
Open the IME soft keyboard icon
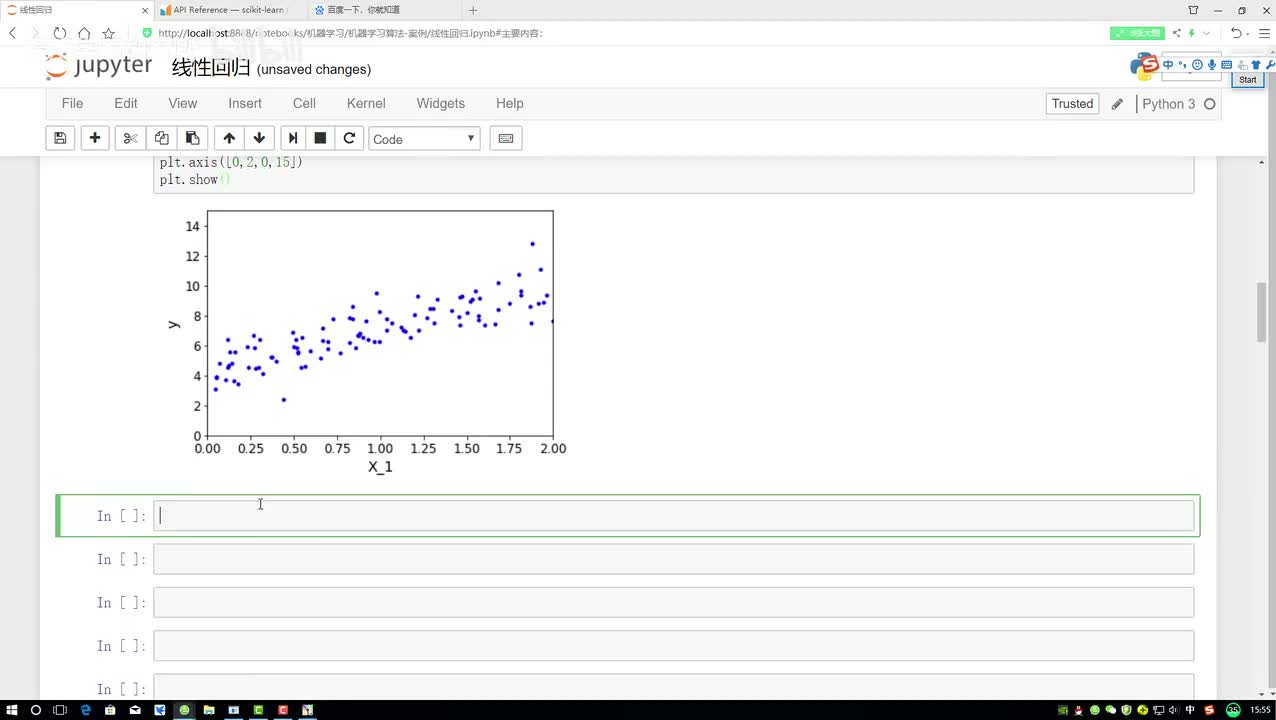click(1226, 65)
